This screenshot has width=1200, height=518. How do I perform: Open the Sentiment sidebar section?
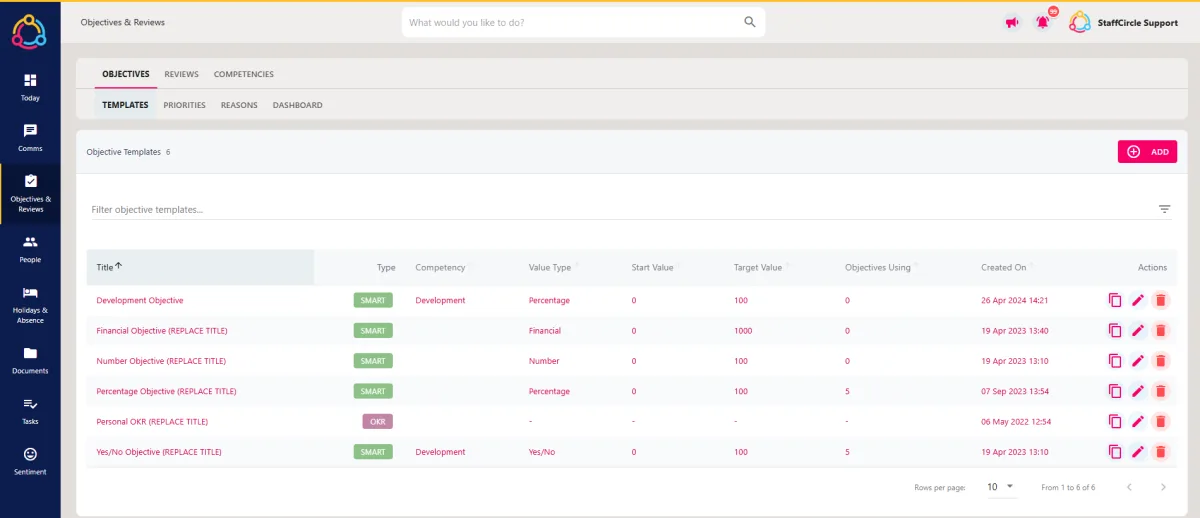click(x=30, y=461)
